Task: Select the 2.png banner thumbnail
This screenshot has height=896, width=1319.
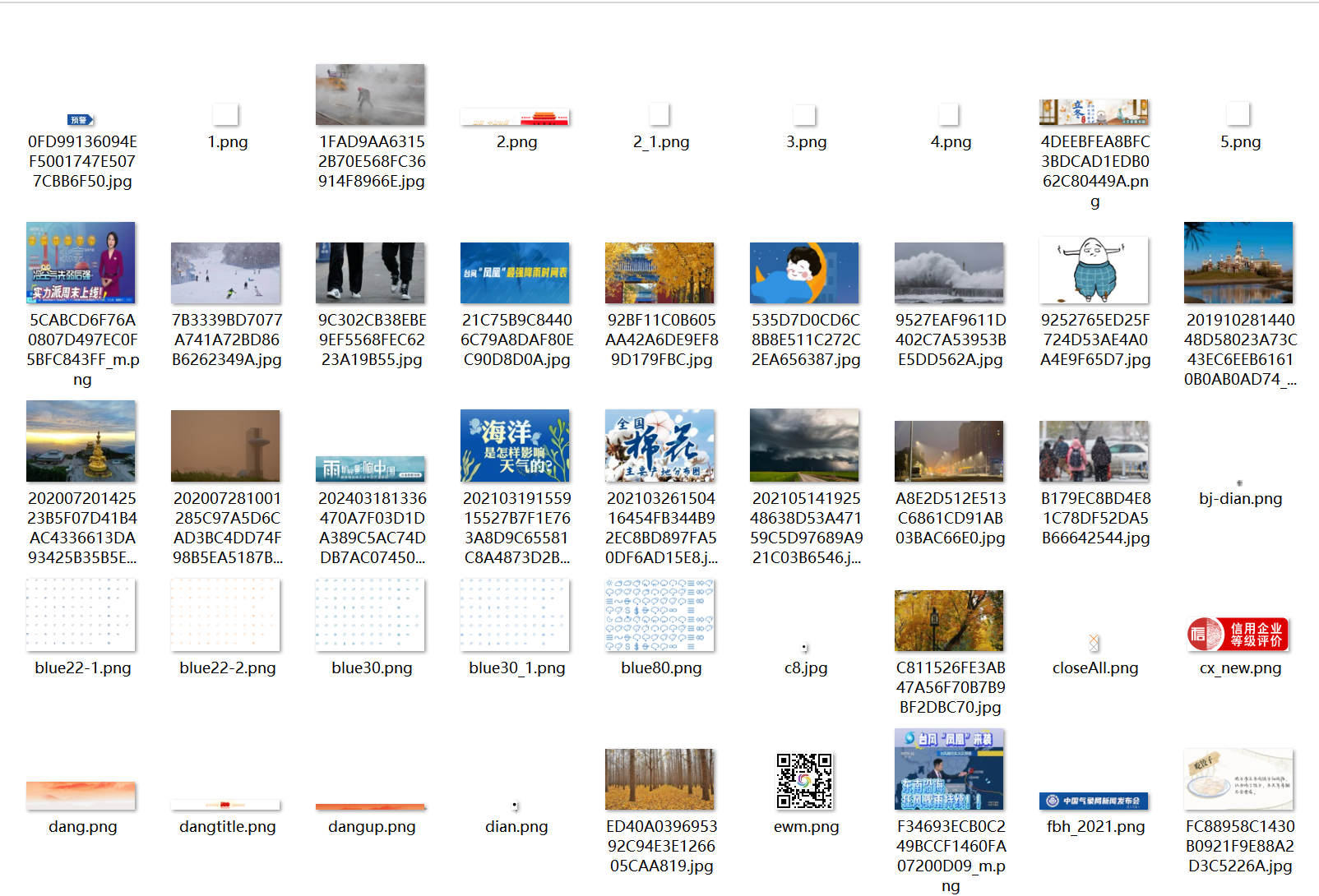Action: (515, 118)
